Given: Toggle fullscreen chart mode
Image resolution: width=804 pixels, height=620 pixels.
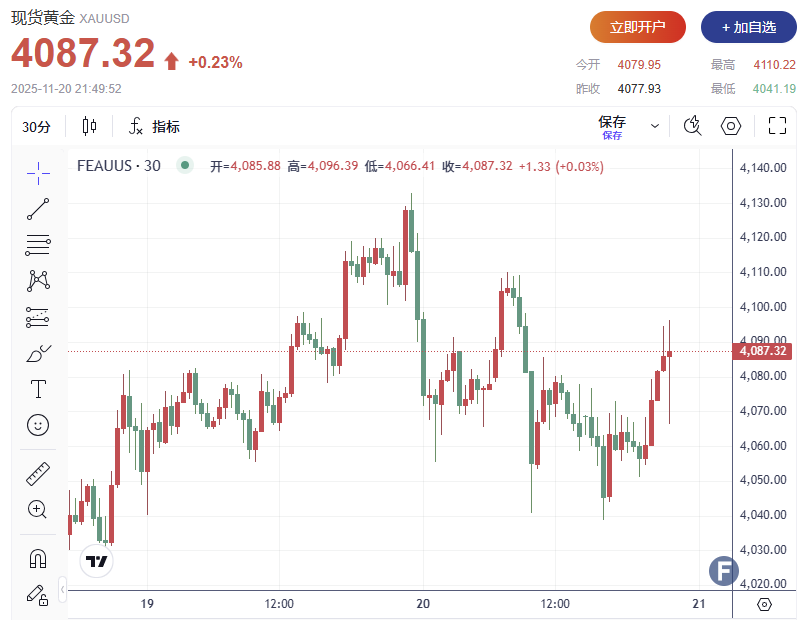Looking at the screenshot, I should (777, 126).
